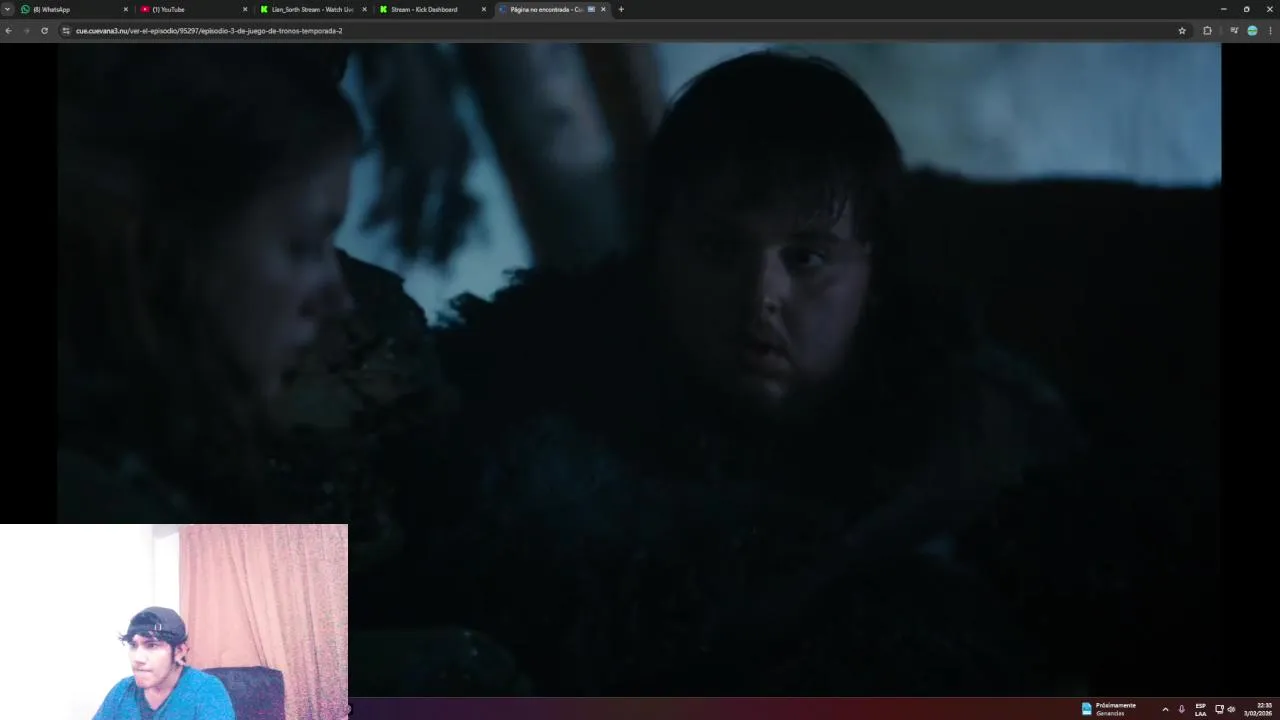Open the volume control in tray
The image size is (1280, 720).
tap(1231, 709)
